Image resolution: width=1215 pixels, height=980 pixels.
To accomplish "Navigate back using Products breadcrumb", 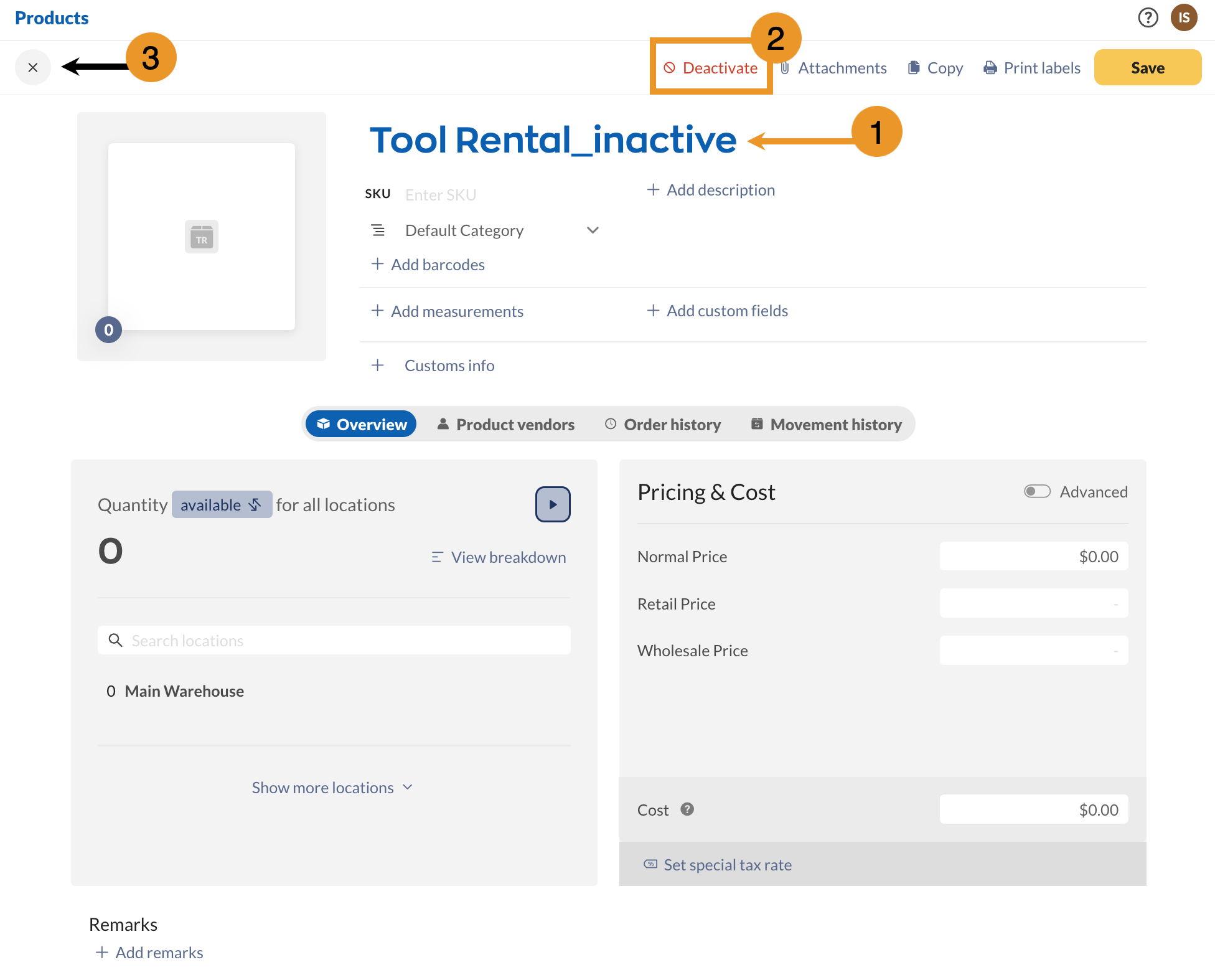I will pos(52,17).
